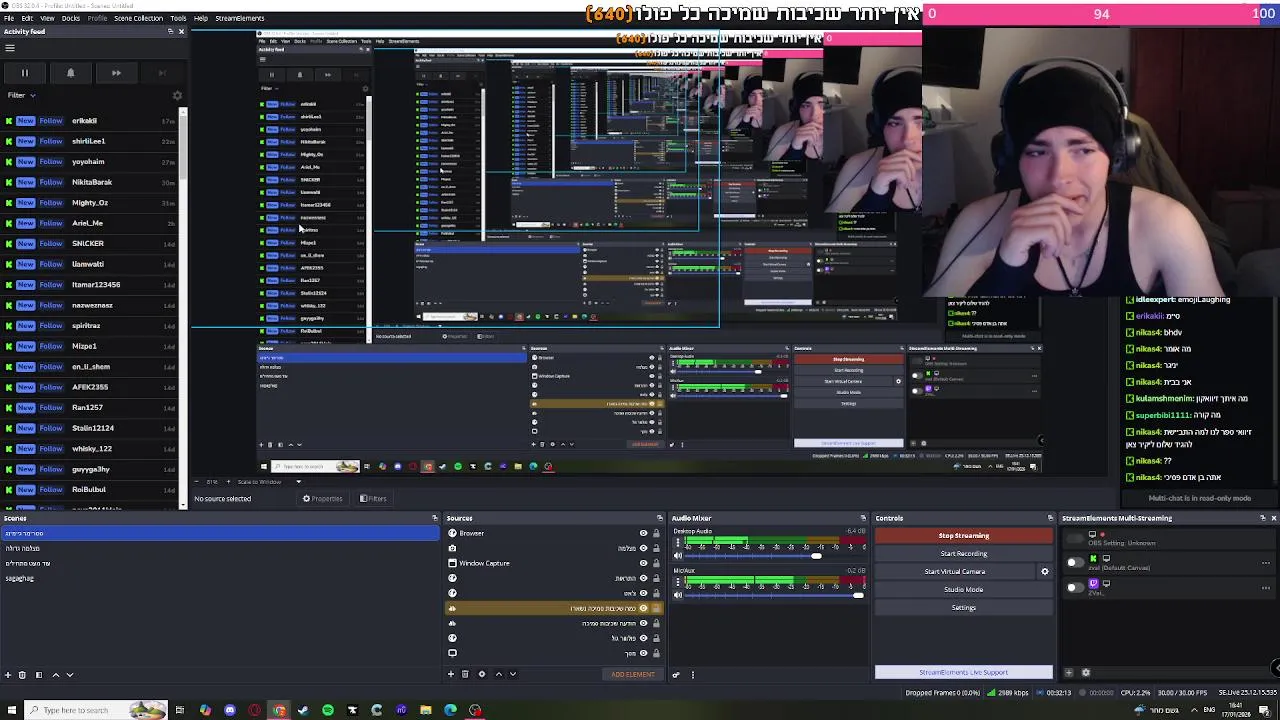Mute Mic/Aux speaker icon
Viewport: 1280px width, 720px height.
(x=678, y=595)
